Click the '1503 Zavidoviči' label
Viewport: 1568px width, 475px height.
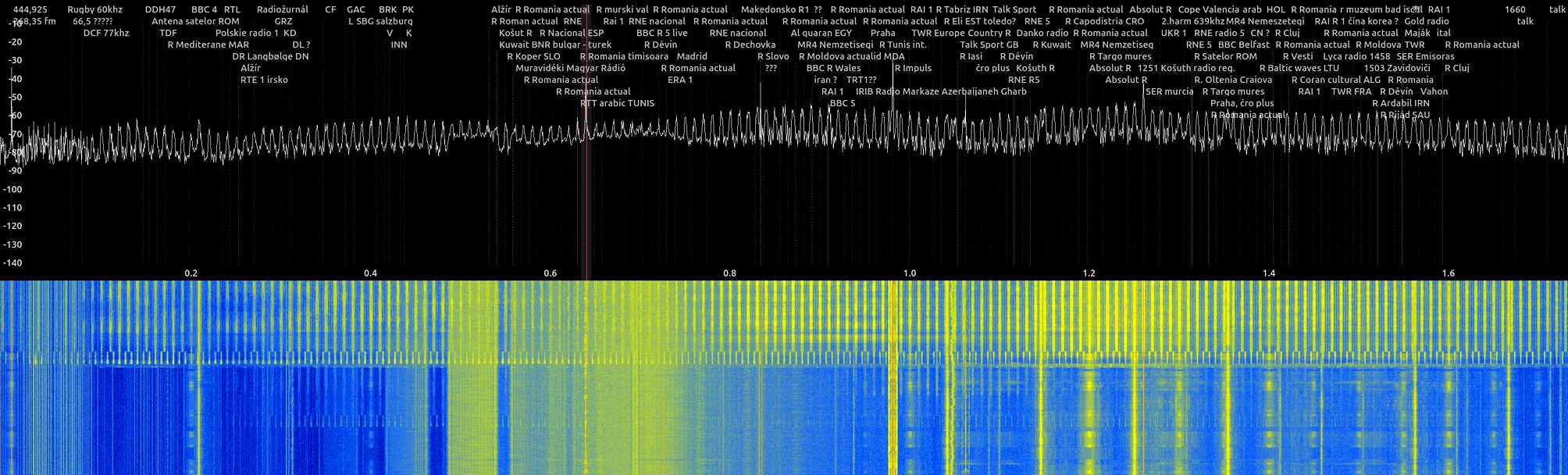tap(1397, 68)
